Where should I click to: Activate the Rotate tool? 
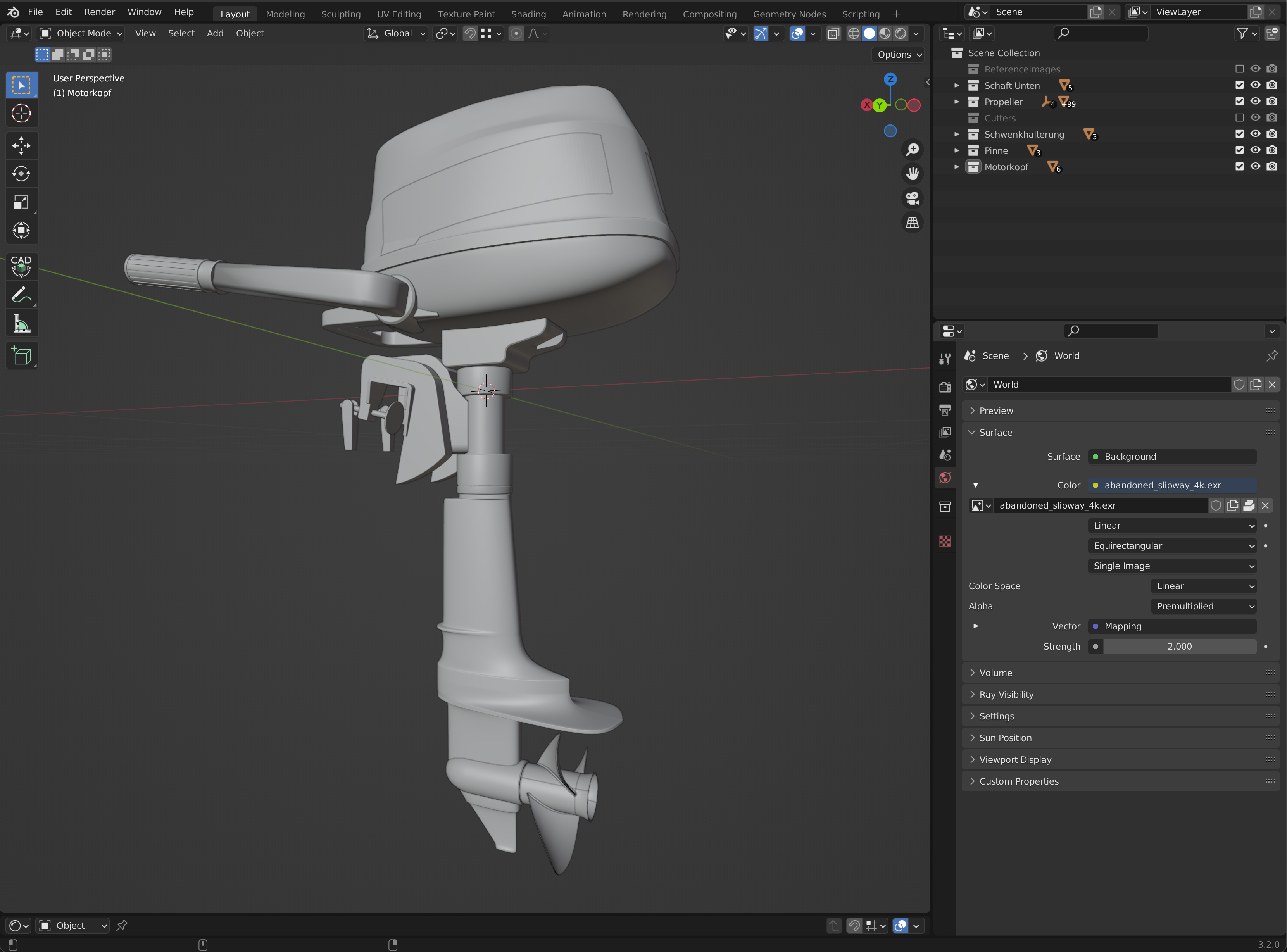(x=21, y=174)
